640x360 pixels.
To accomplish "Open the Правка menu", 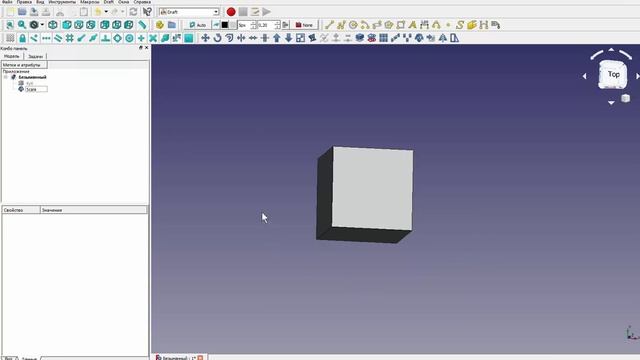I will (x=24, y=2).
